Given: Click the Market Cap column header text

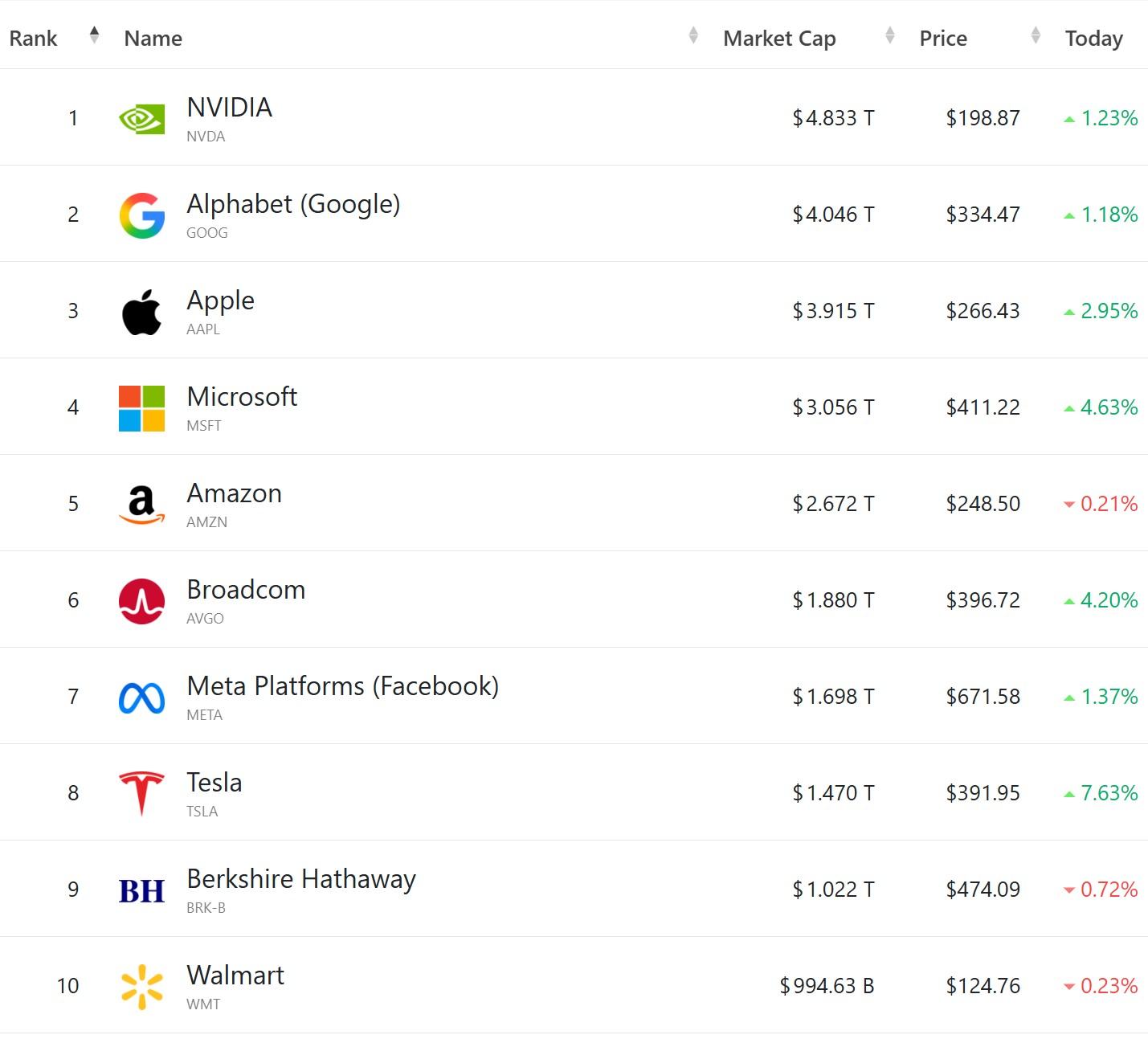Looking at the screenshot, I should coord(779,39).
